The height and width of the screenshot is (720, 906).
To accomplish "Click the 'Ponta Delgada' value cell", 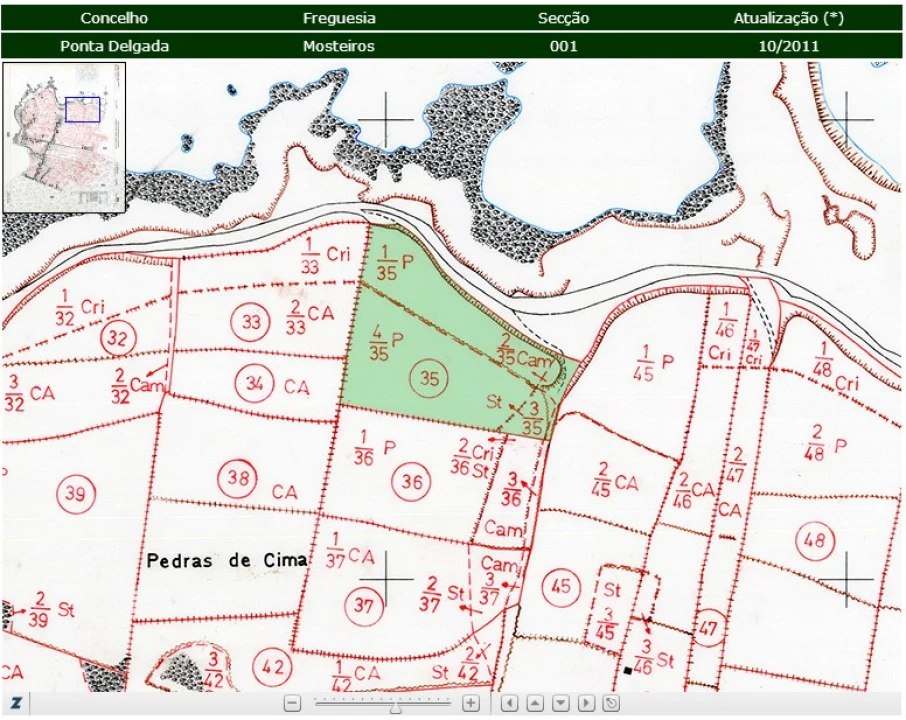I will point(114,46).
